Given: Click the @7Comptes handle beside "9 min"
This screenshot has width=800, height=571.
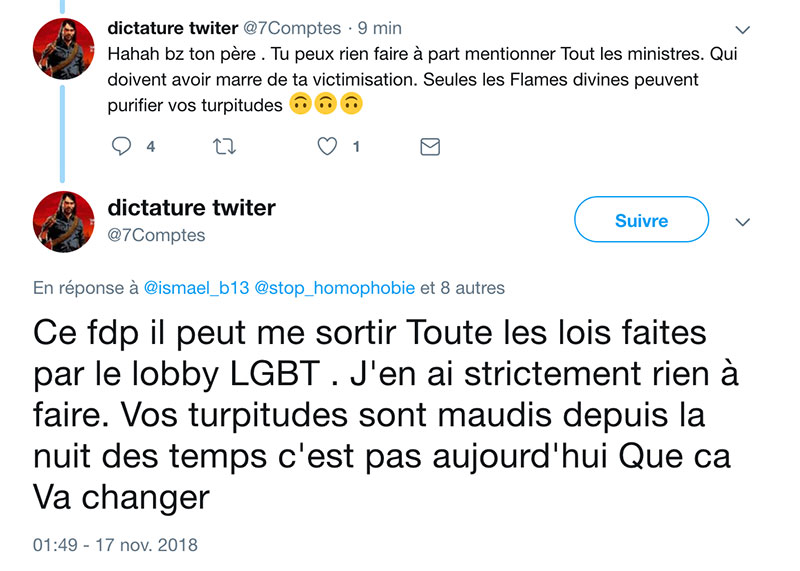Looking at the screenshot, I should (x=291, y=29).
